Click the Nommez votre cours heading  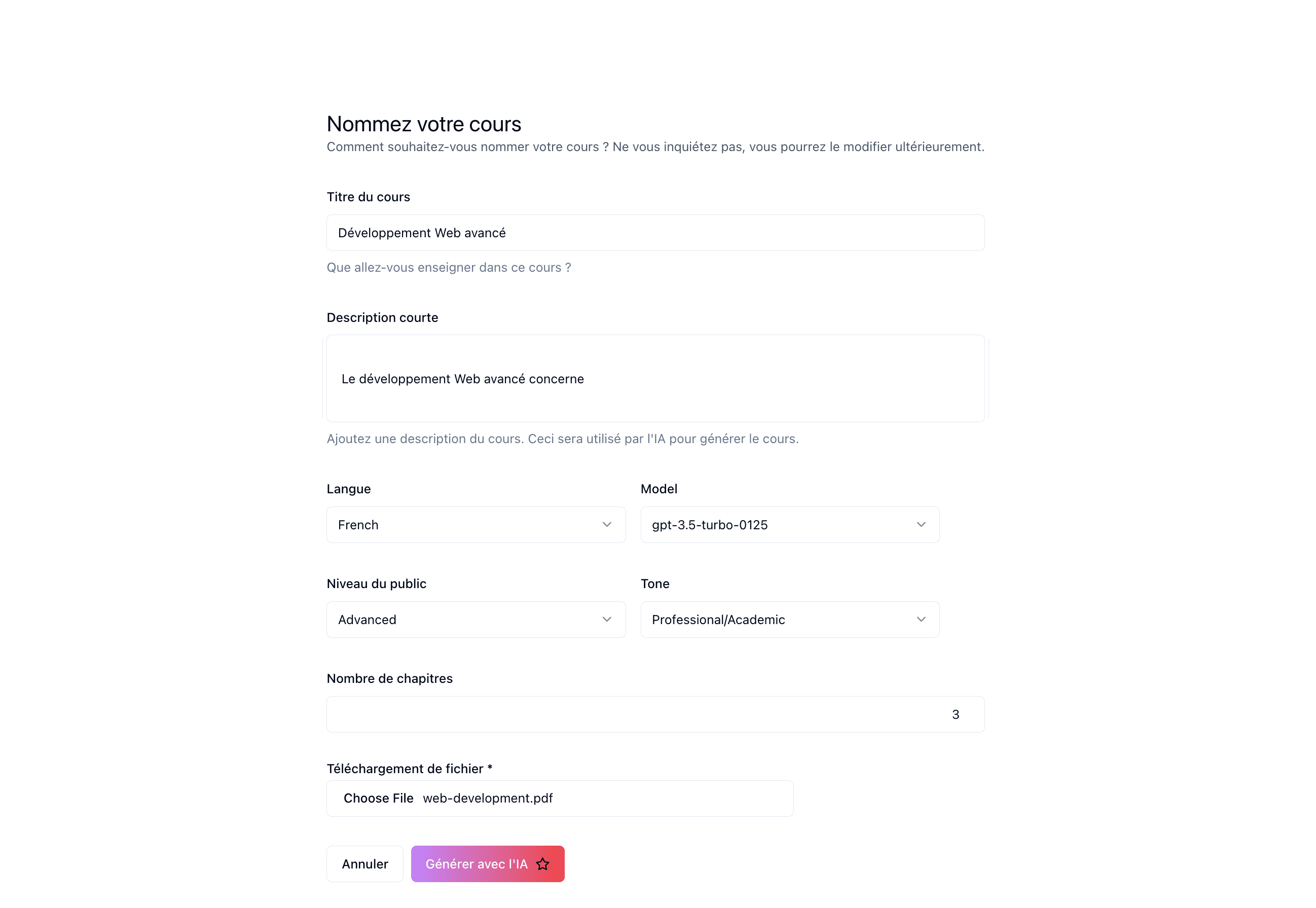424,124
